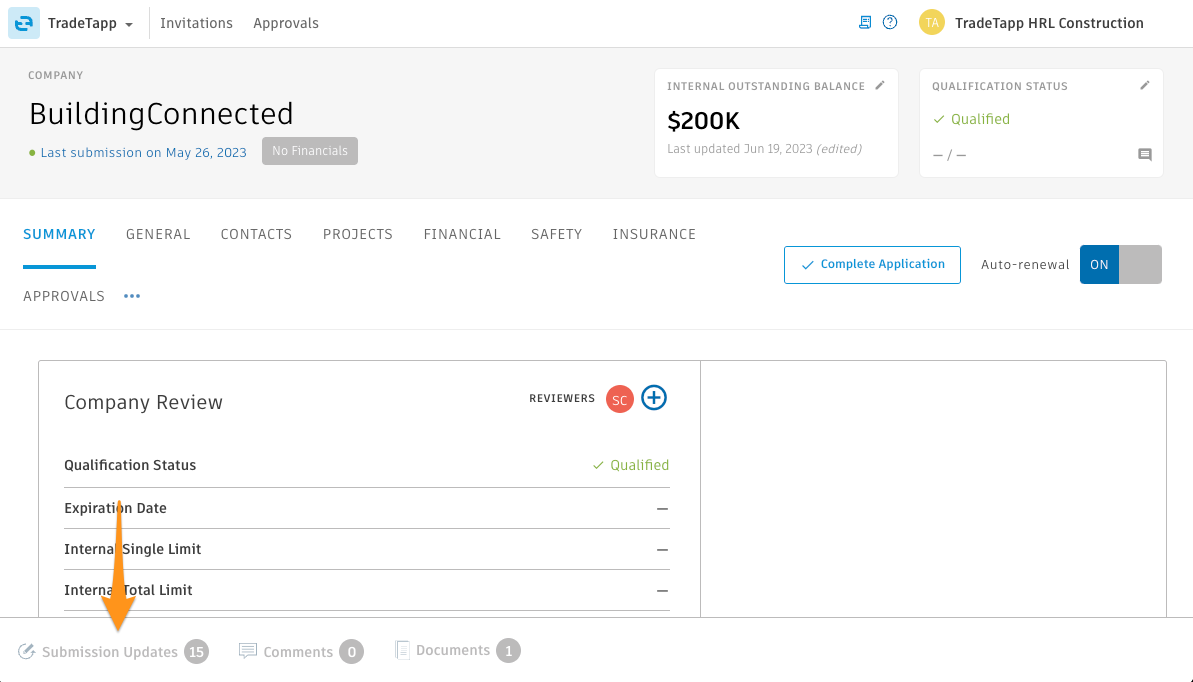Click the TradeTapp logo icon
The height and width of the screenshot is (682, 1193).
pos(24,23)
